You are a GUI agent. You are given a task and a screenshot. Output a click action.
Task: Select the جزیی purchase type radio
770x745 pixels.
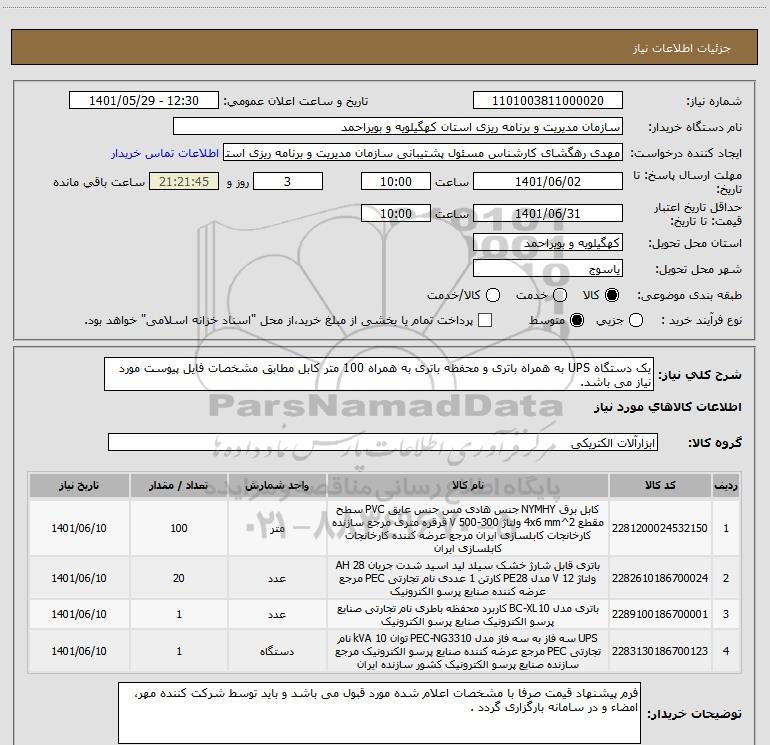(635, 321)
